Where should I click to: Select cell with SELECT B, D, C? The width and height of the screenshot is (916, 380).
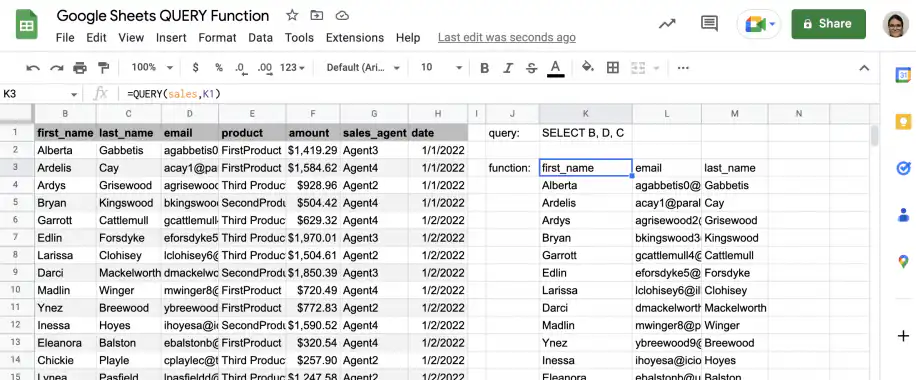click(x=585, y=133)
